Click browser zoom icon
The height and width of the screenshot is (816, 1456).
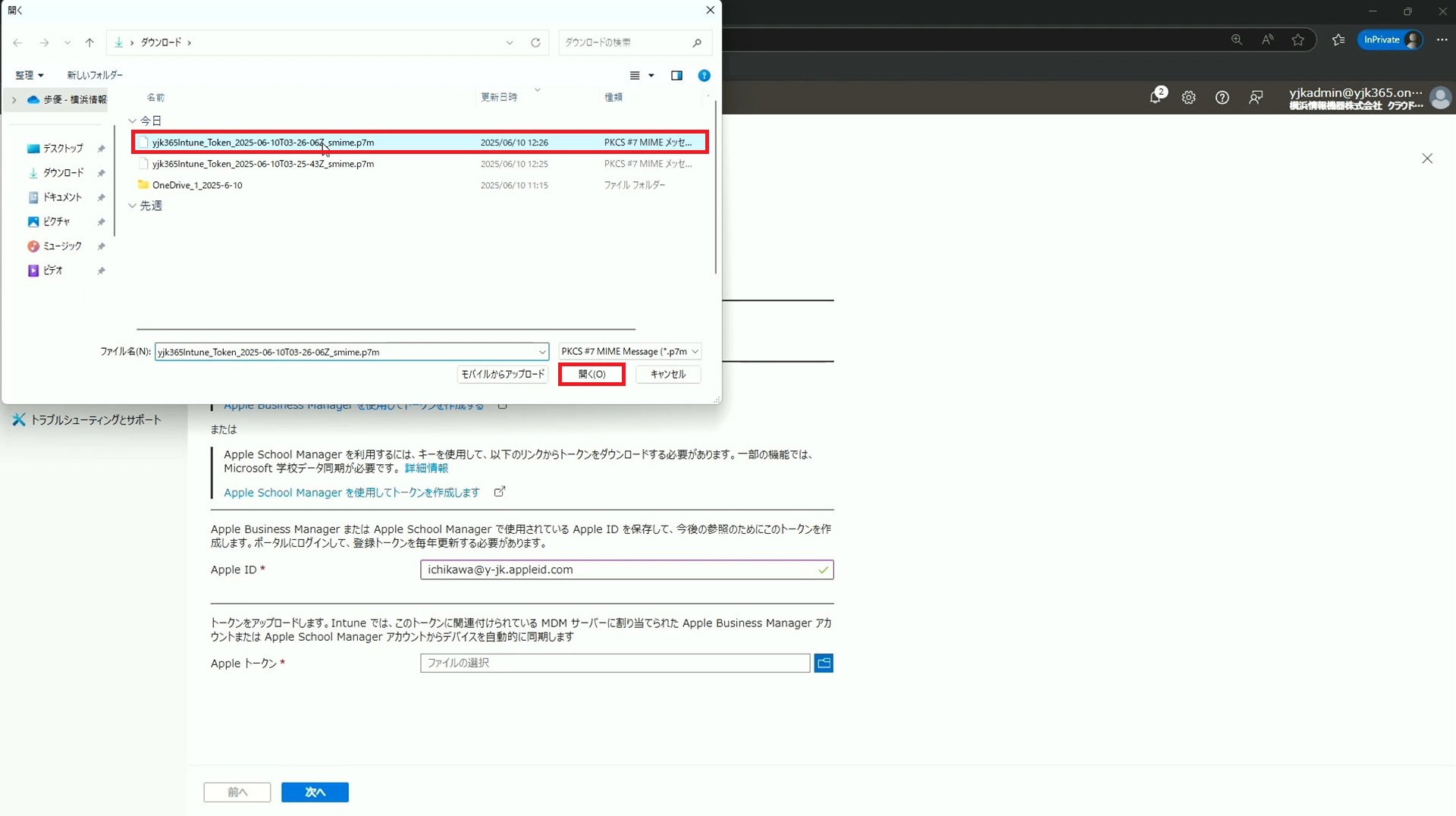1237,40
